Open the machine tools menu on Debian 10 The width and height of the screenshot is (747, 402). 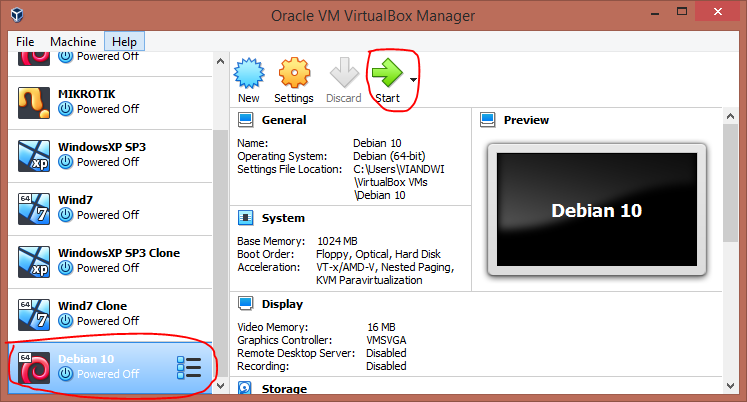point(189,367)
